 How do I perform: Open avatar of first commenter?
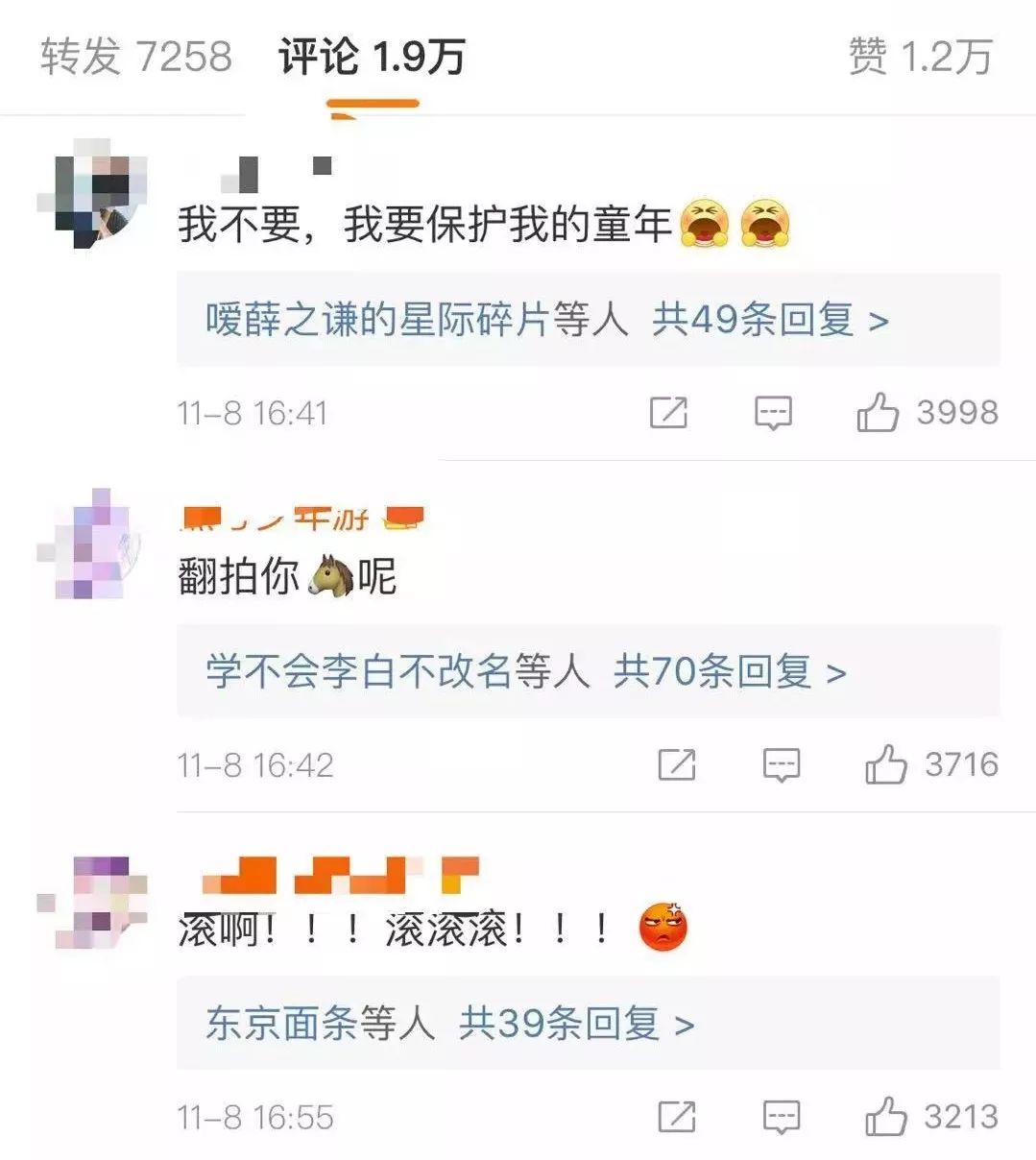point(93,193)
